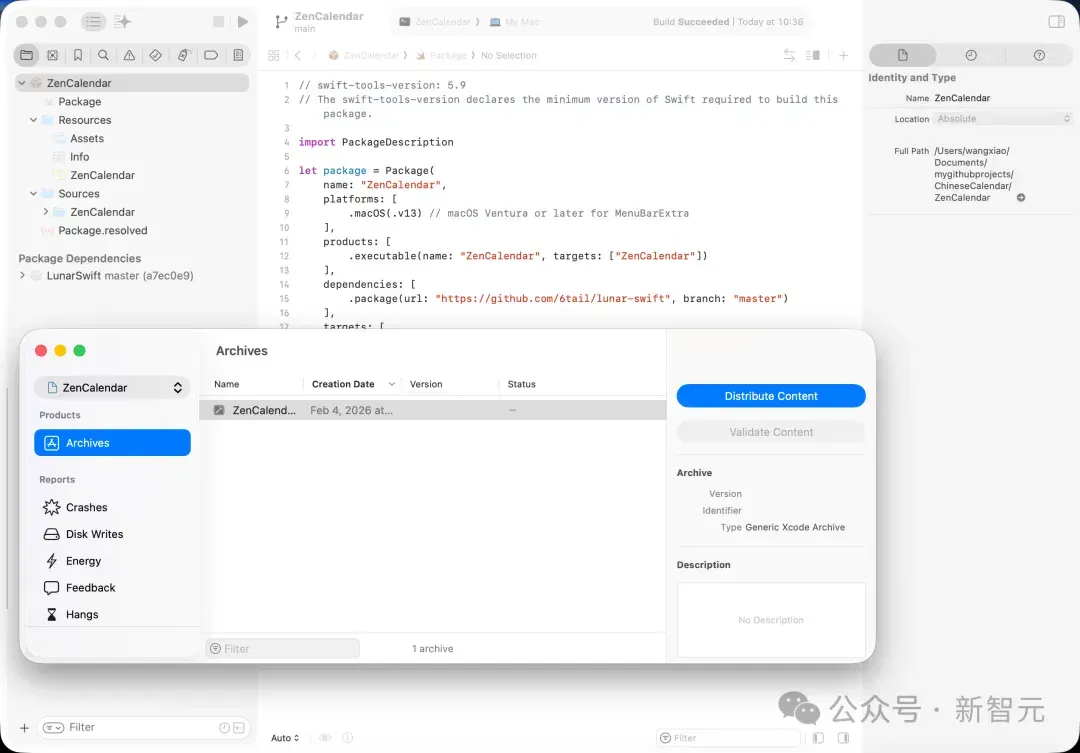Select the ZenCalend... archive row
The height and width of the screenshot is (753, 1080).
433,411
